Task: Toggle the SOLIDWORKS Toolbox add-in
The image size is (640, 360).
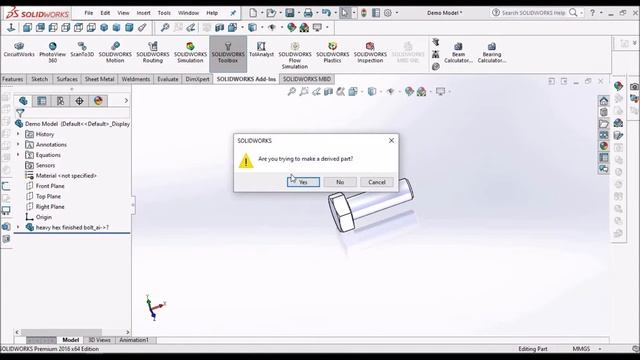Action: pyautogui.click(x=228, y=53)
